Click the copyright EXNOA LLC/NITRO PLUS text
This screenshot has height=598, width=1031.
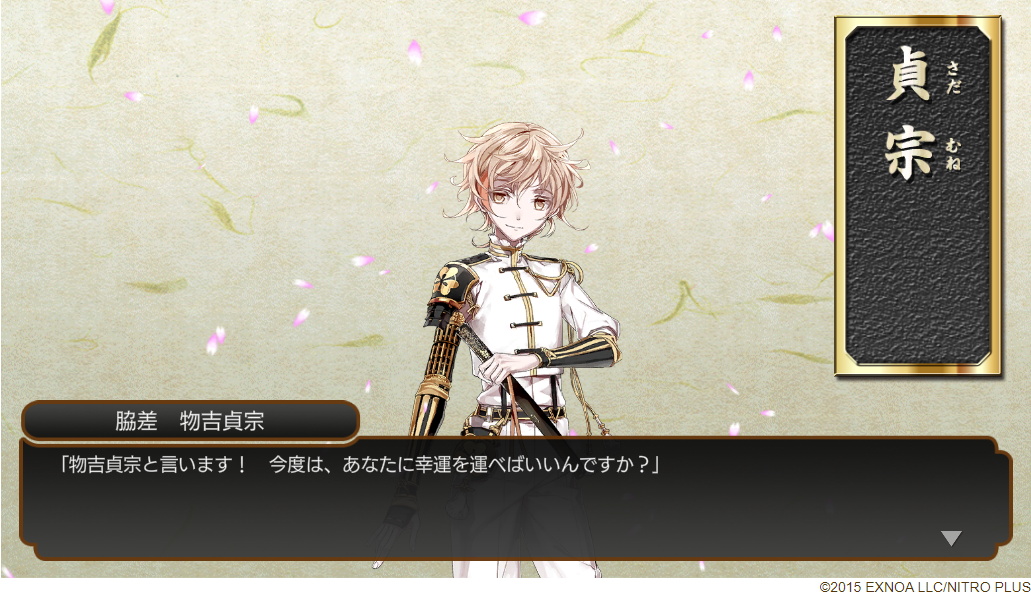pos(924,587)
